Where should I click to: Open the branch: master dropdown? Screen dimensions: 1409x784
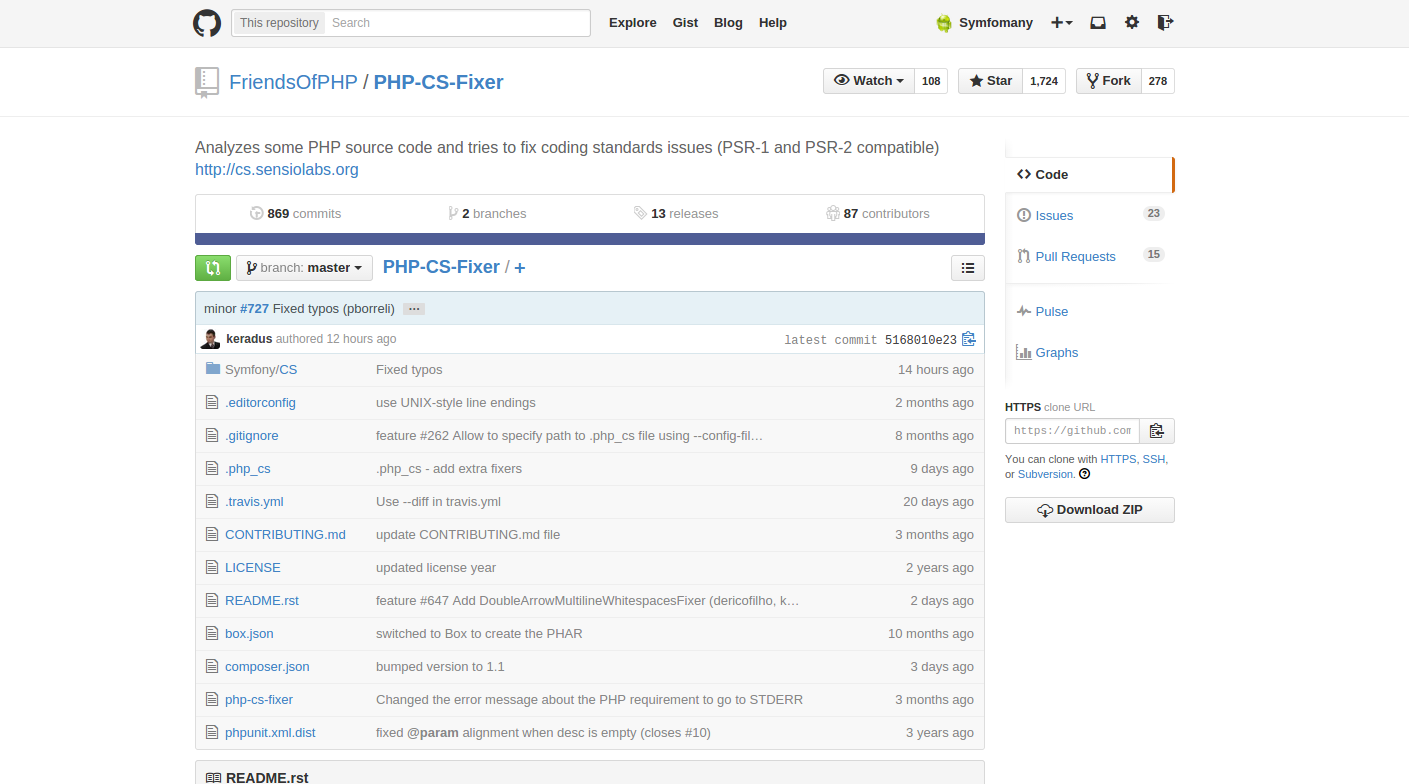coord(304,268)
